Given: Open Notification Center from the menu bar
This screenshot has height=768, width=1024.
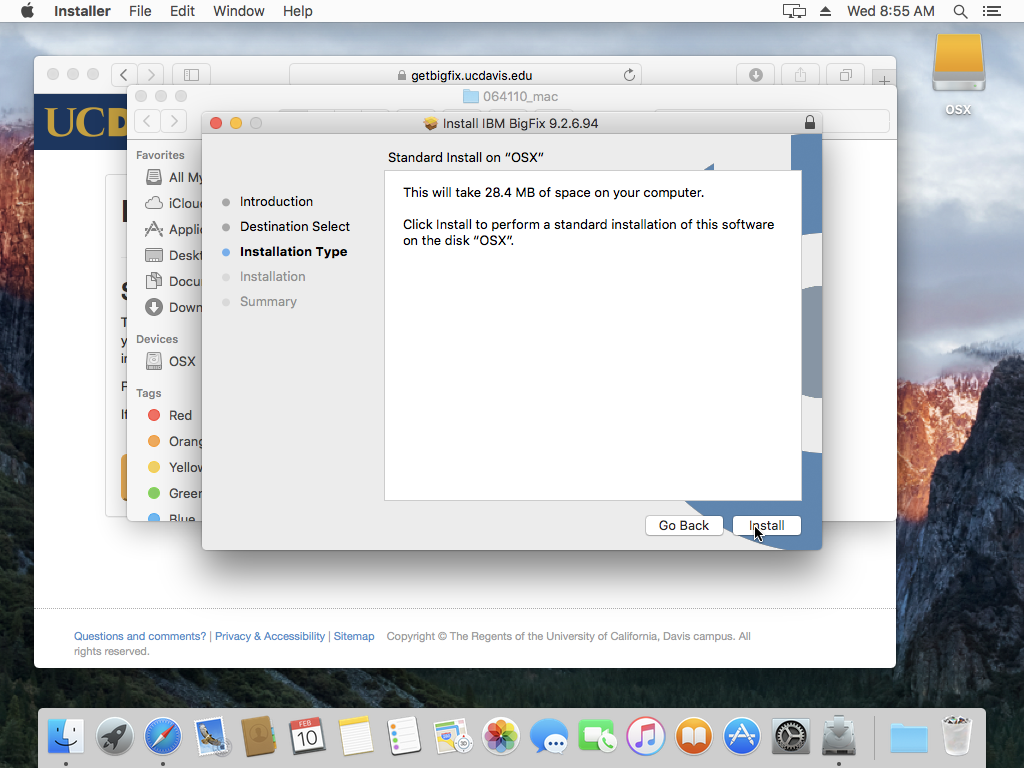Looking at the screenshot, I should [x=992, y=11].
